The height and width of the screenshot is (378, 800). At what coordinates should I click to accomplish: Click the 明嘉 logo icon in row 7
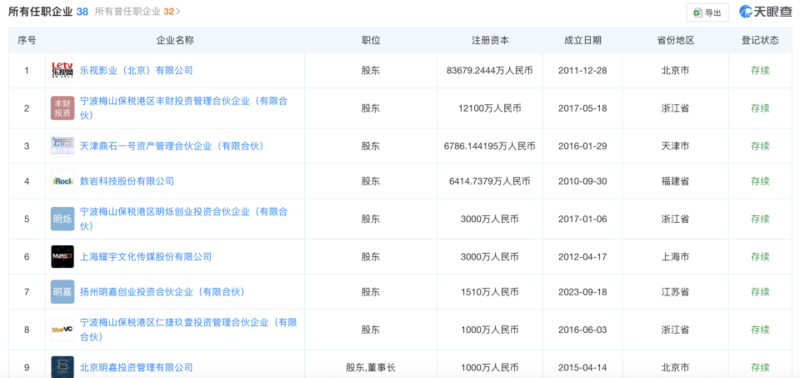pyautogui.click(x=62, y=292)
